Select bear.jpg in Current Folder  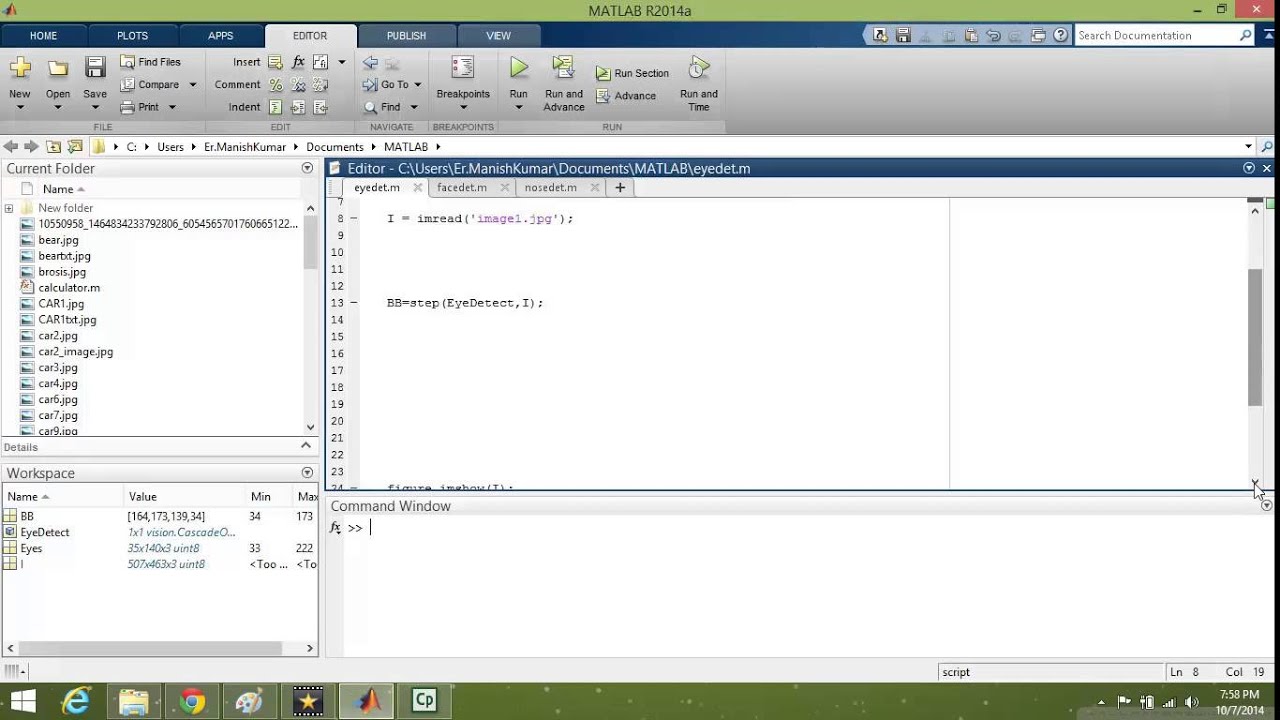coord(58,240)
